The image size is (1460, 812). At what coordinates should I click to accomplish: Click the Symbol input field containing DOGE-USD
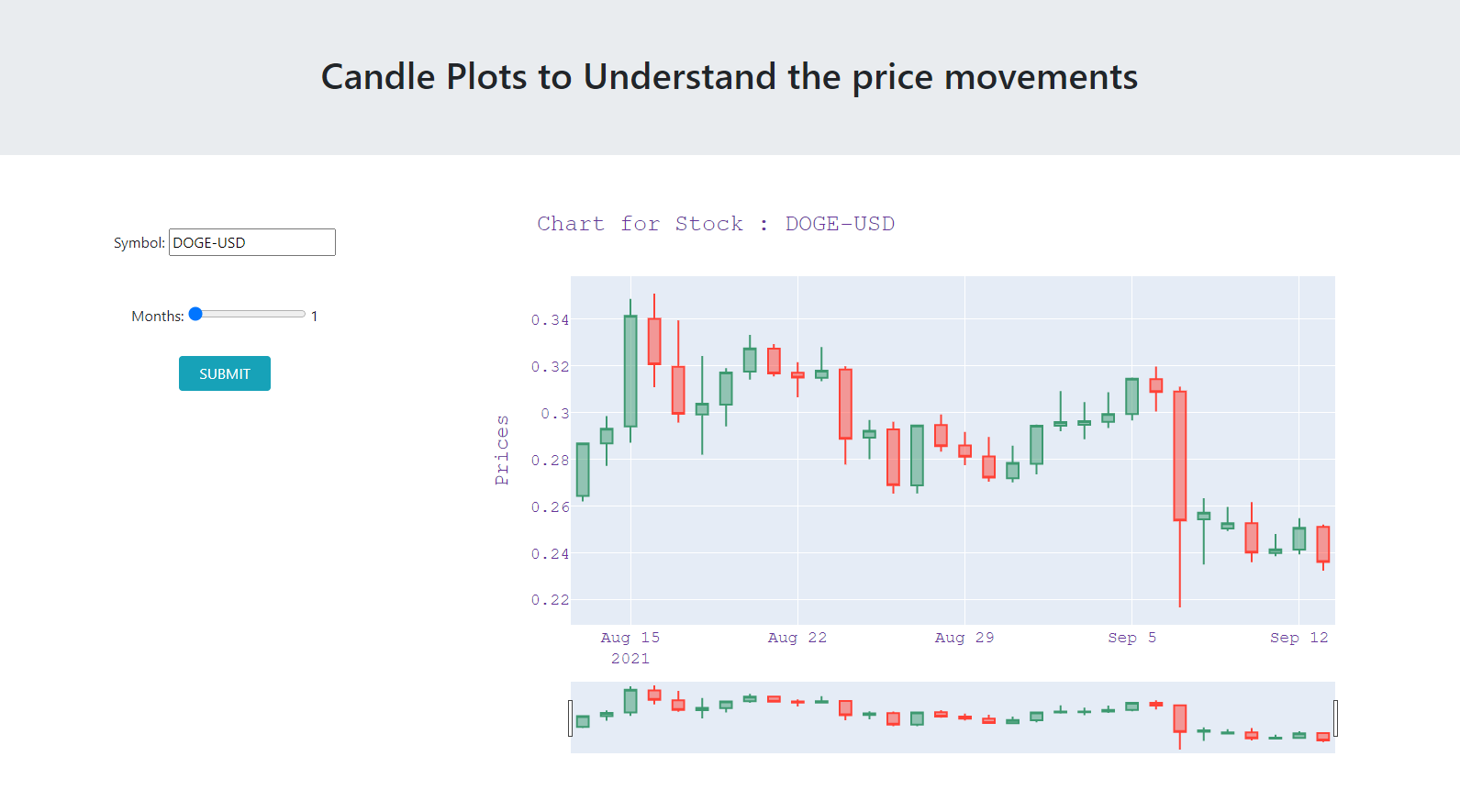(252, 242)
